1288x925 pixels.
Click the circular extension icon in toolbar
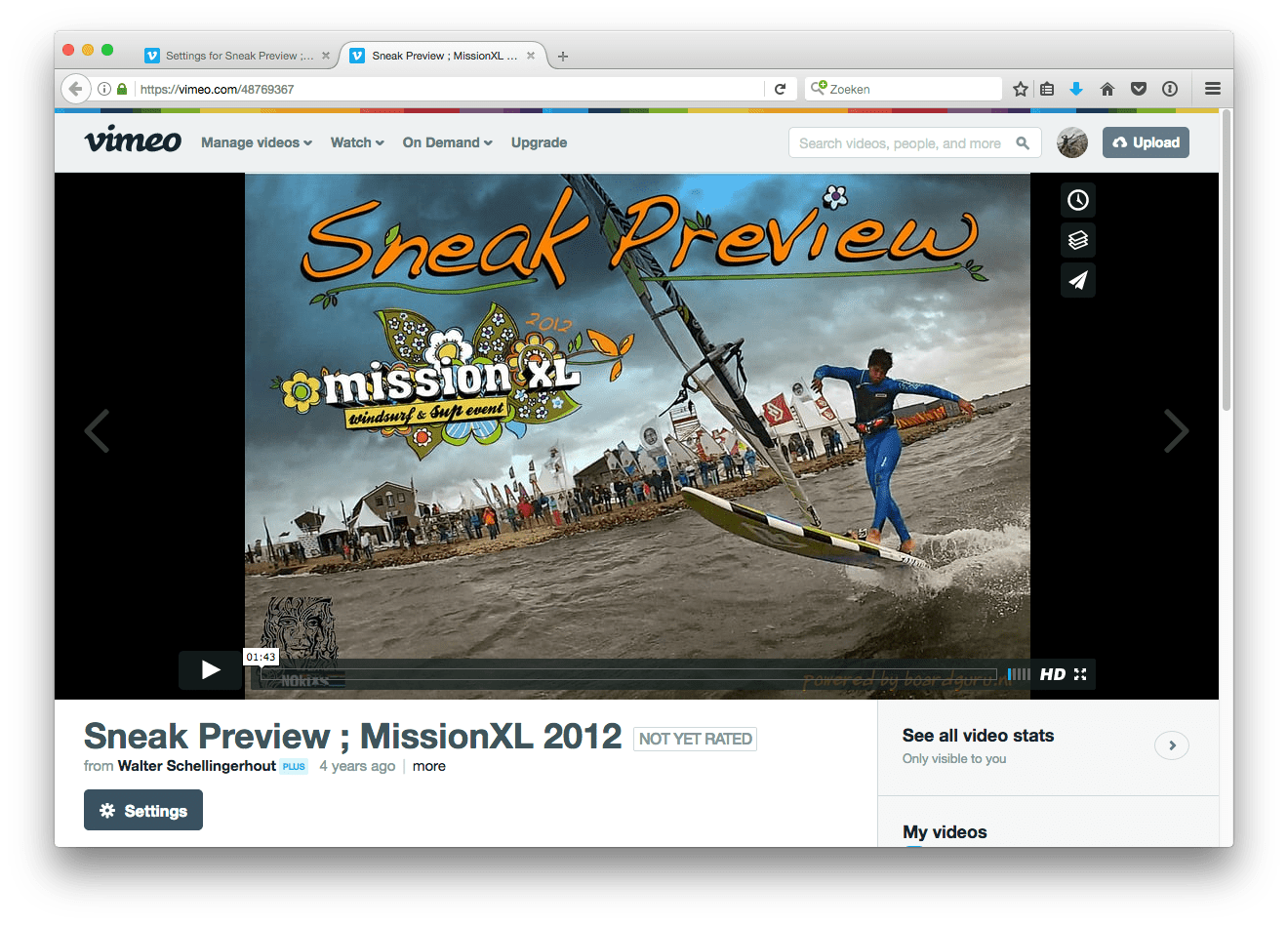1170,89
